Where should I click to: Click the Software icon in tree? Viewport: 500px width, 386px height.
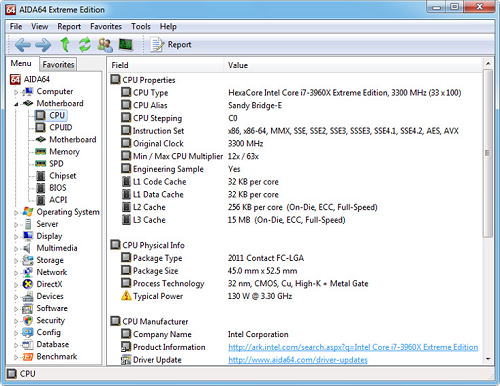click(x=28, y=309)
